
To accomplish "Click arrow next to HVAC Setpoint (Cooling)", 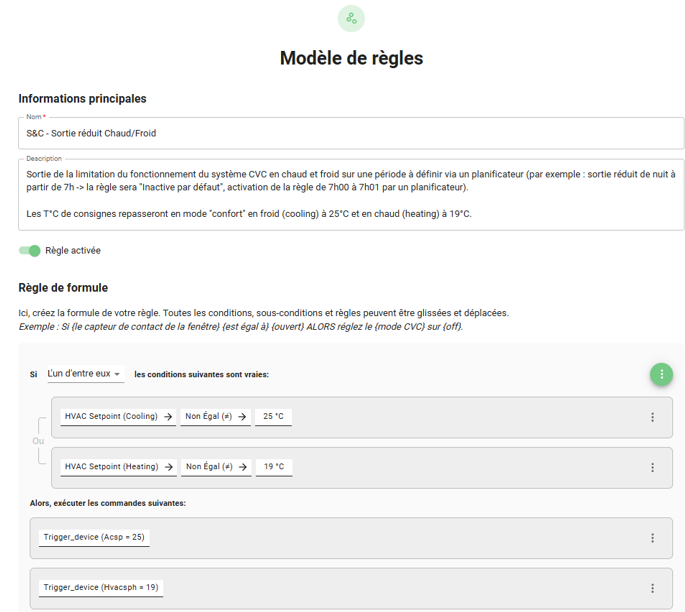I will pos(168,417).
